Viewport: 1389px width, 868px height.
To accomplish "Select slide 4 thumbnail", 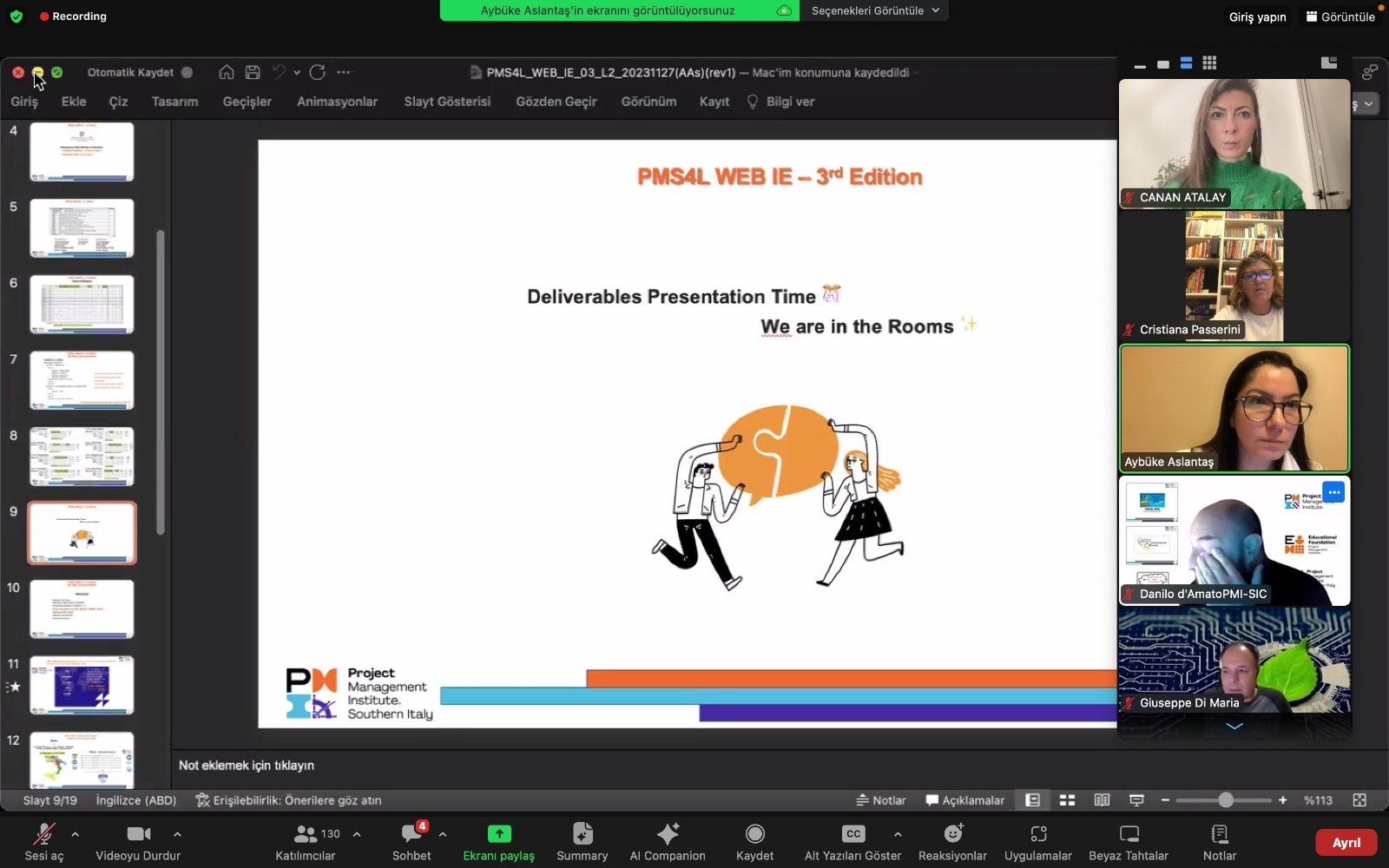I will 82,151.
